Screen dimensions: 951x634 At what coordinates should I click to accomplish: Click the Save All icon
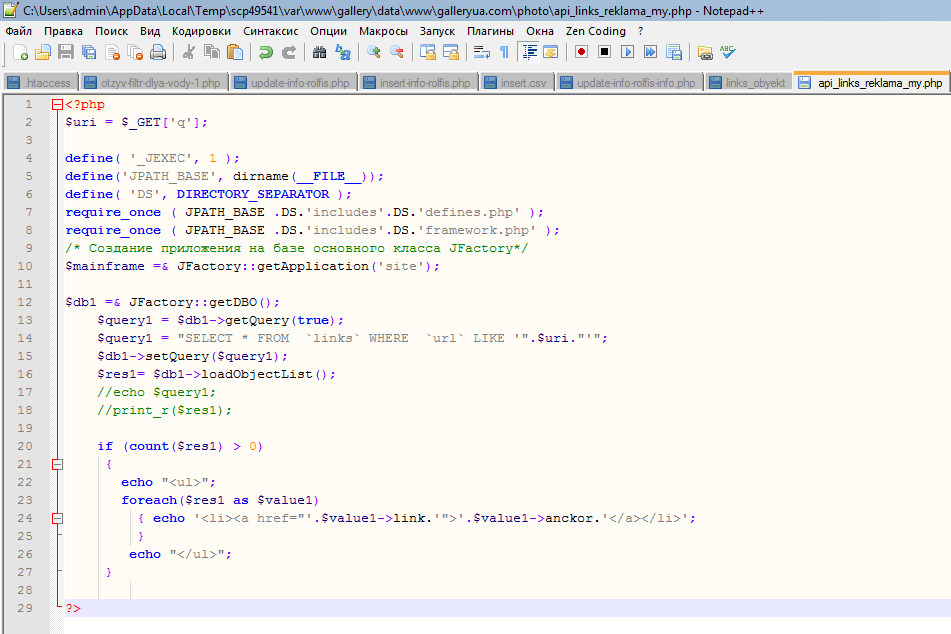pyautogui.click(x=89, y=53)
